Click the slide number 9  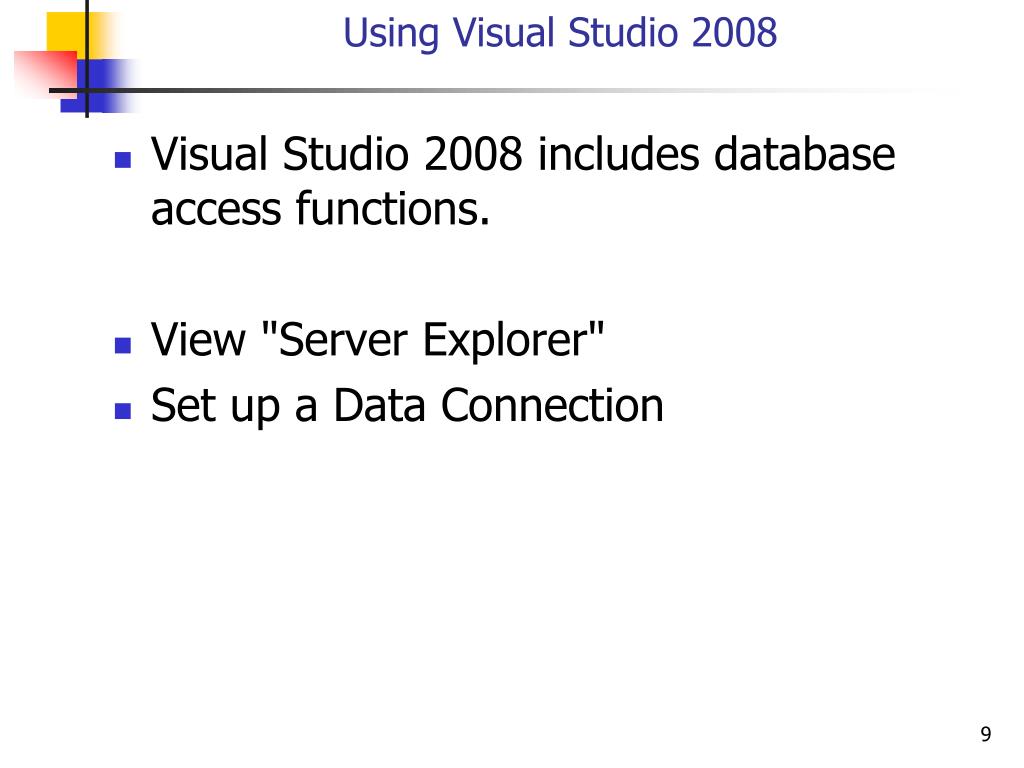pyautogui.click(x=985, y=734)
